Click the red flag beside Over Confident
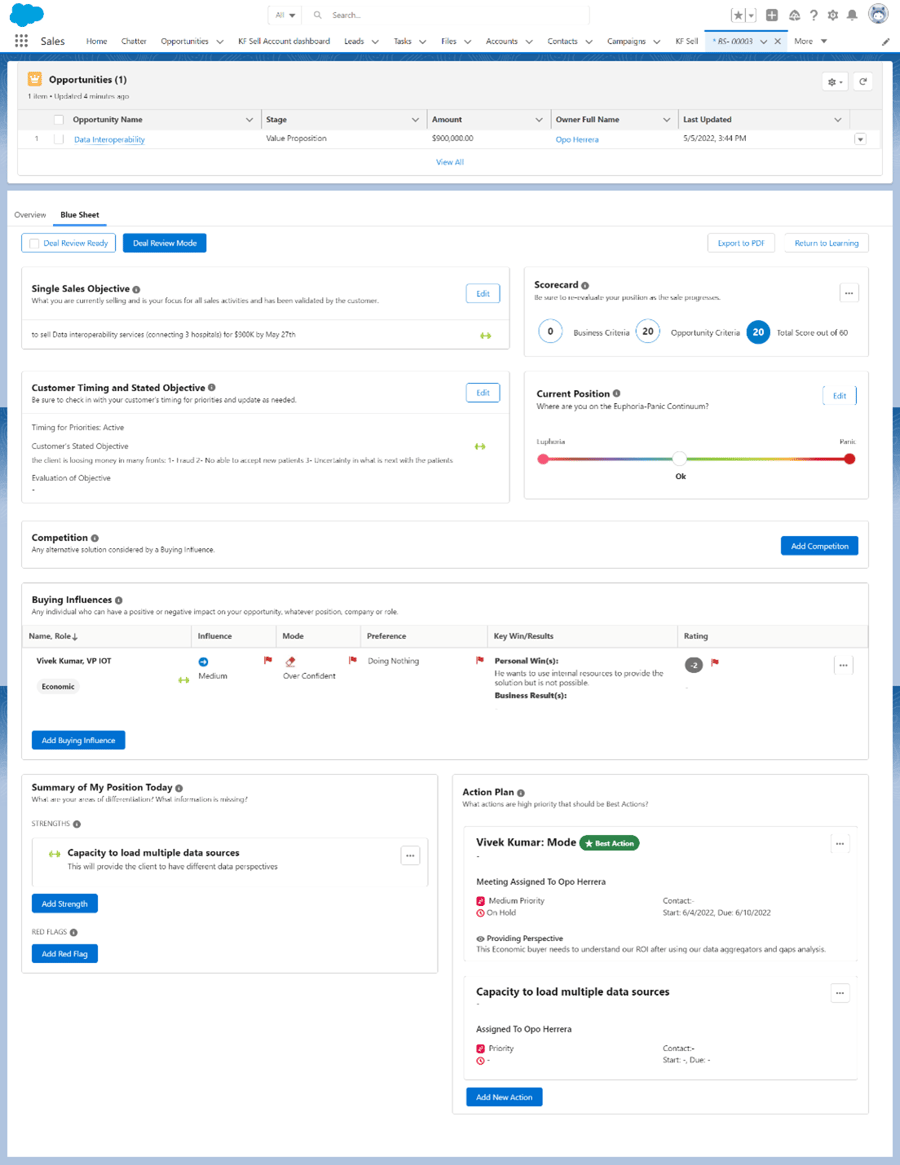Screen dimensions: 900x1165 352,661
